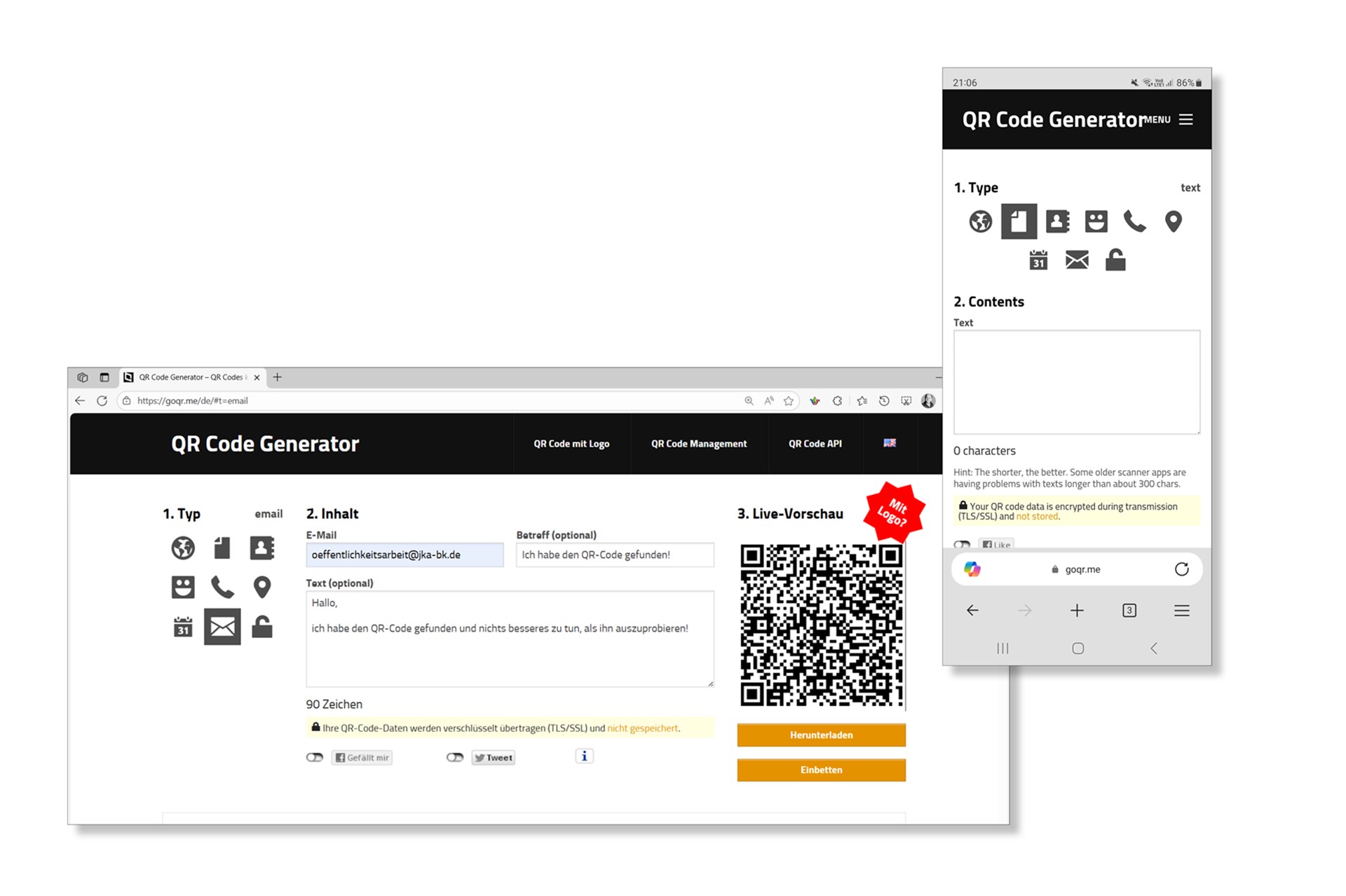Open 'QR Code mit Logo' navigation item

coord(571,444)
